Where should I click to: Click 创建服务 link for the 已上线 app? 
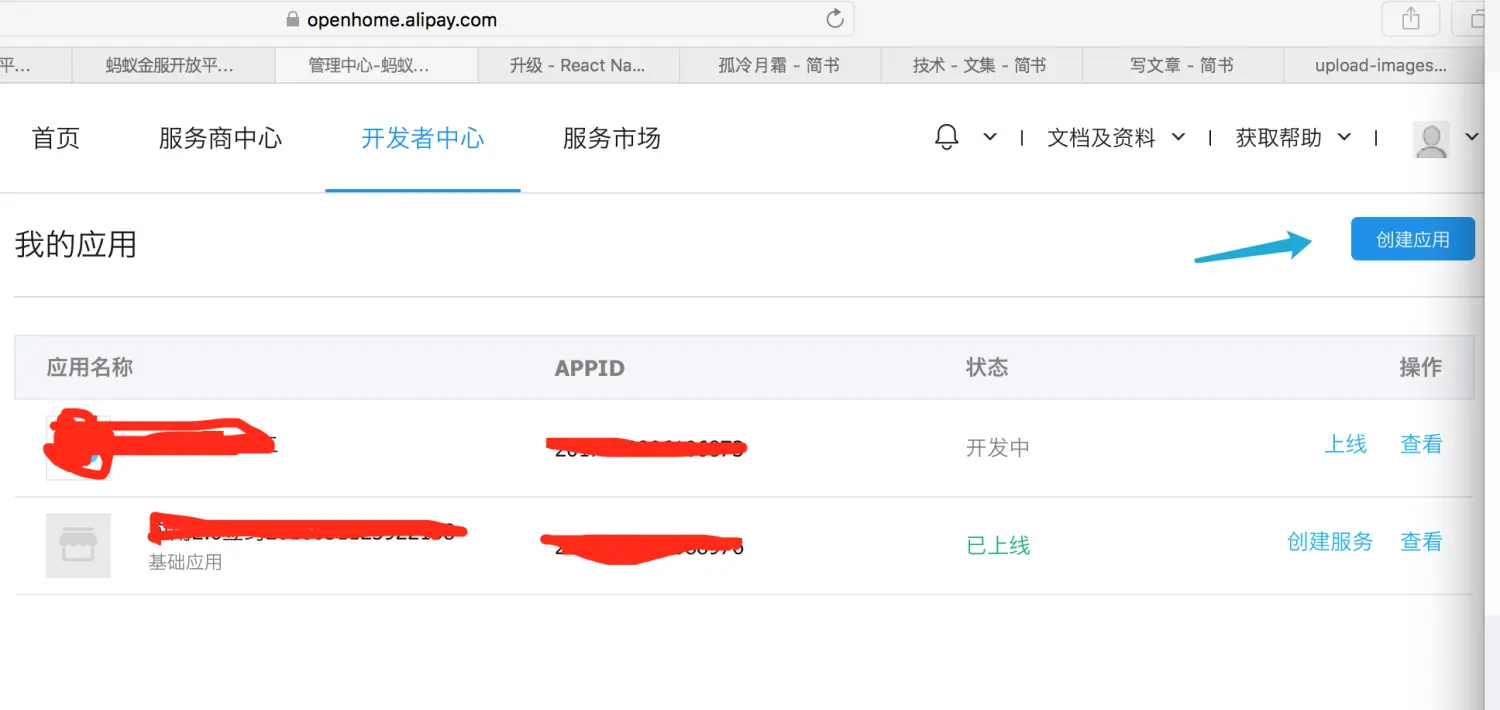(1330, 542)
